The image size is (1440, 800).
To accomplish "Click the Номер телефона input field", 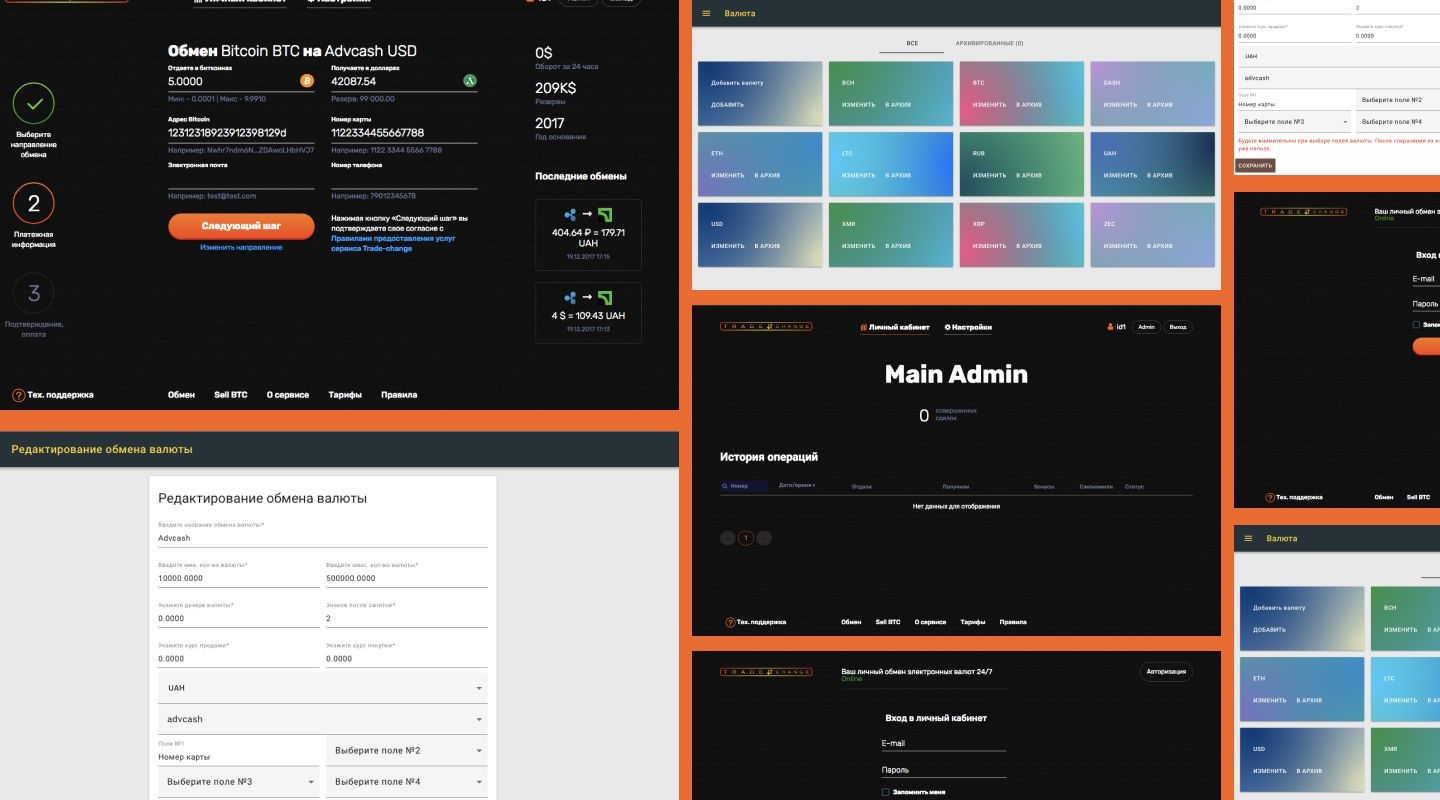I will coord(404,179).
